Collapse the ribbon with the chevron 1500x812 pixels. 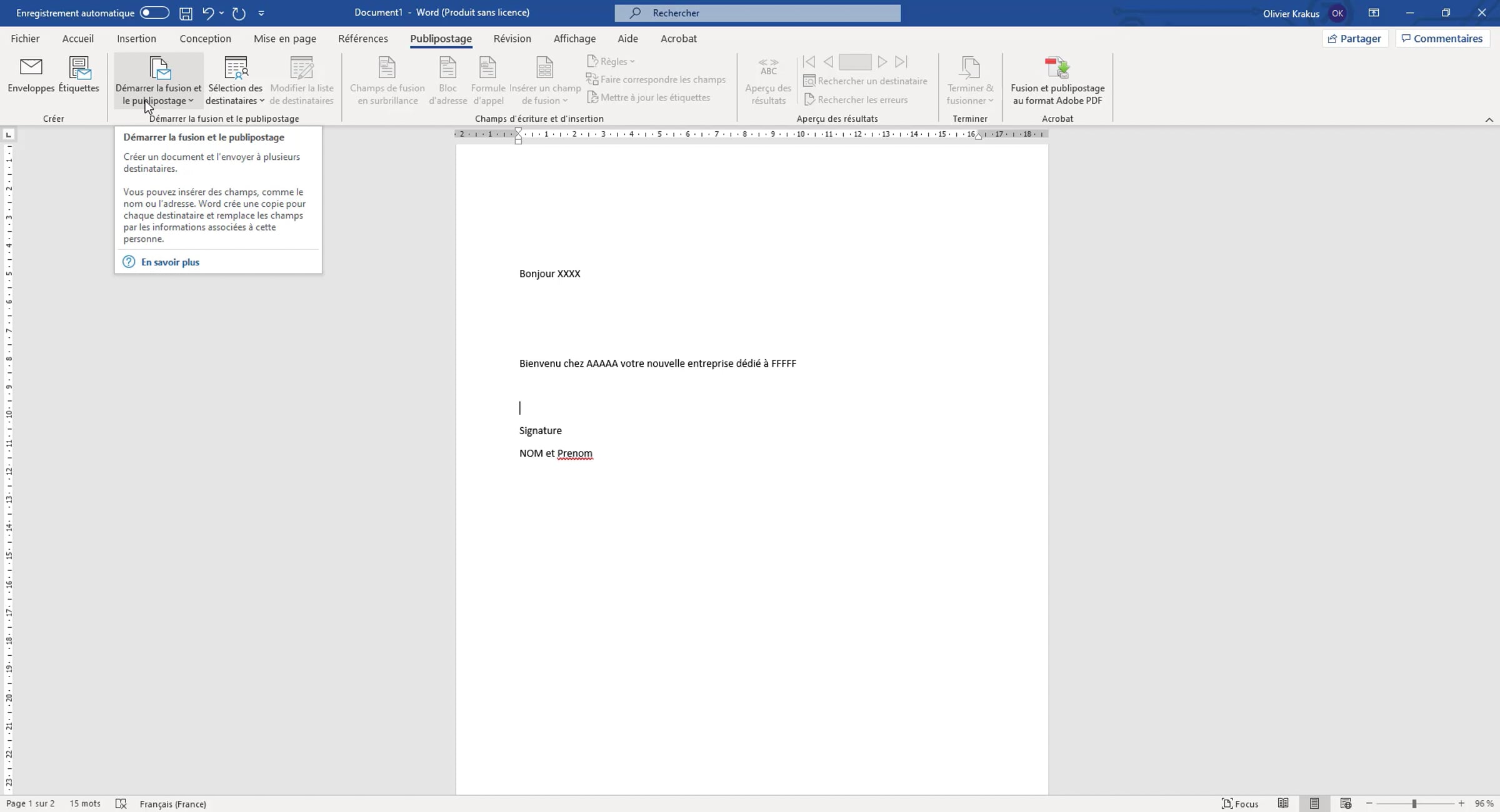pyautogui.click(x=1489, y=120)
